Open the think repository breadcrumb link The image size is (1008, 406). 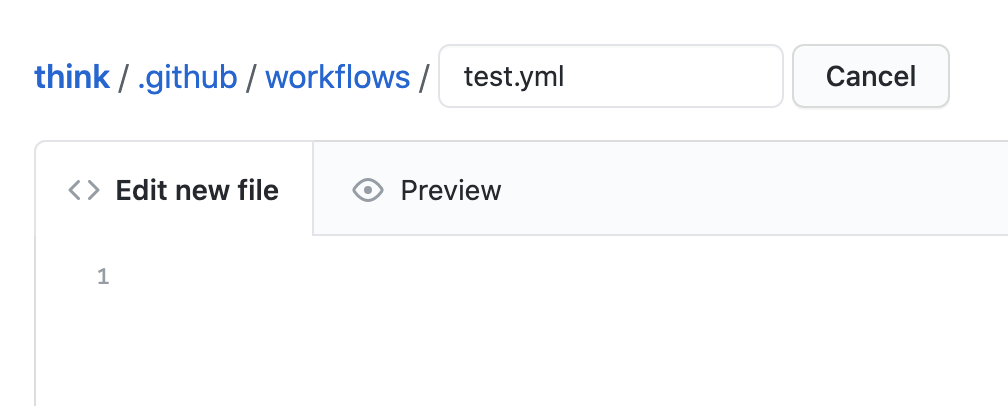pos(72,77)
